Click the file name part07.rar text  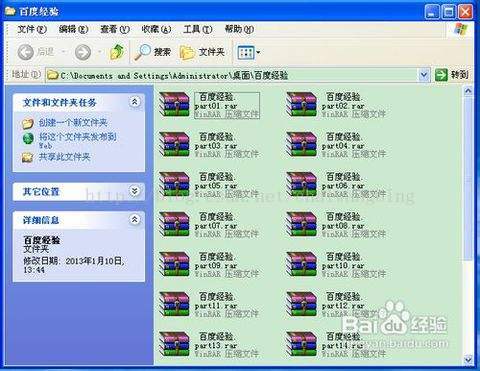point(216,226)
